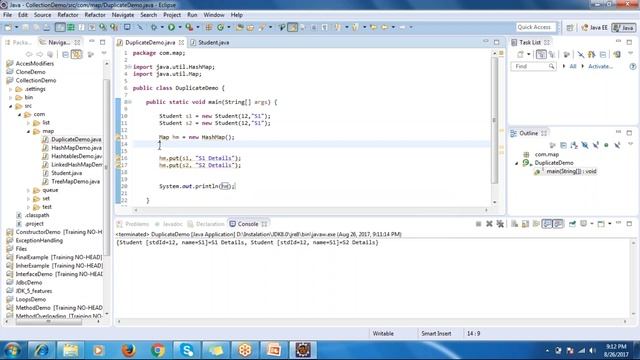Screen dimensions: 640x360
Task: Switch to the Java EE perspective
Action: pos(595,27)
